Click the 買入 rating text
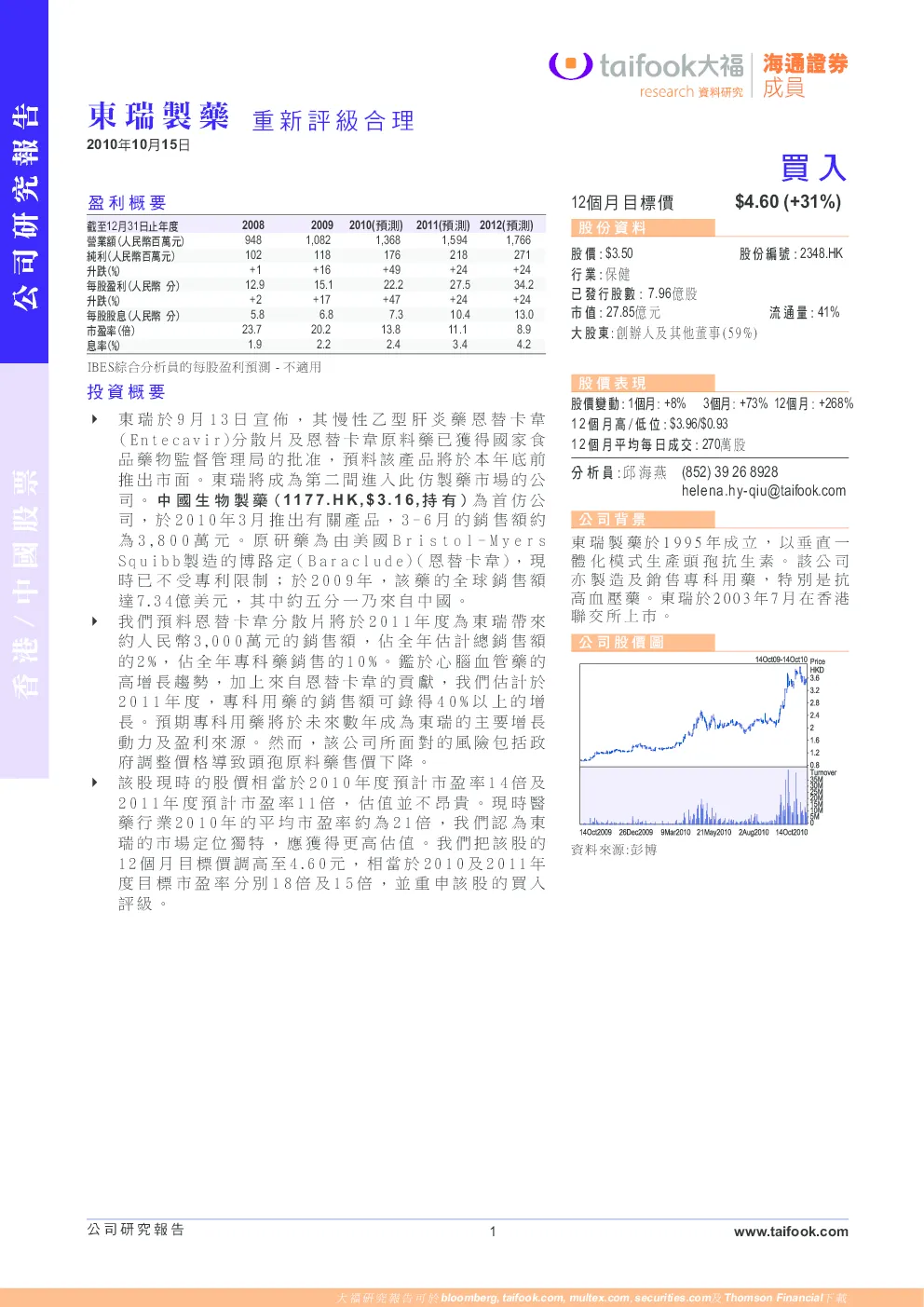Viewport: 924px width, 1307px height. click(813, 169)
